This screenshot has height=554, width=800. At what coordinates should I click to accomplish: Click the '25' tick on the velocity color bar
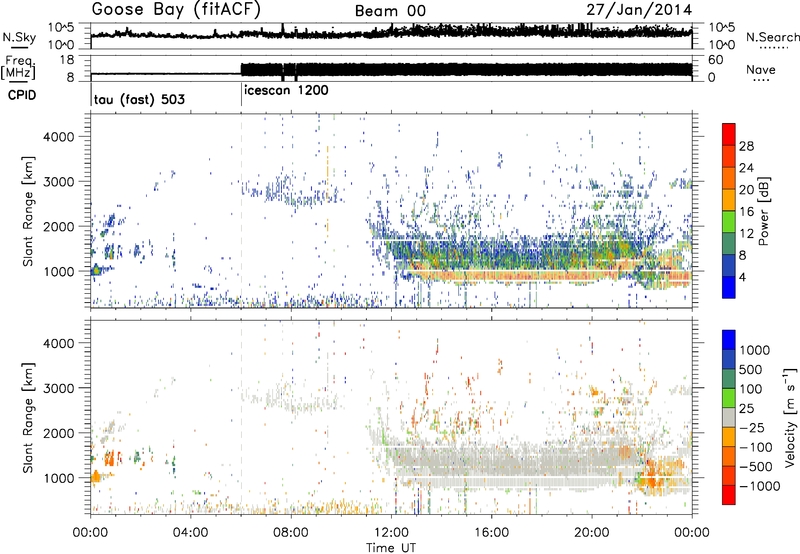coord(746,408)
